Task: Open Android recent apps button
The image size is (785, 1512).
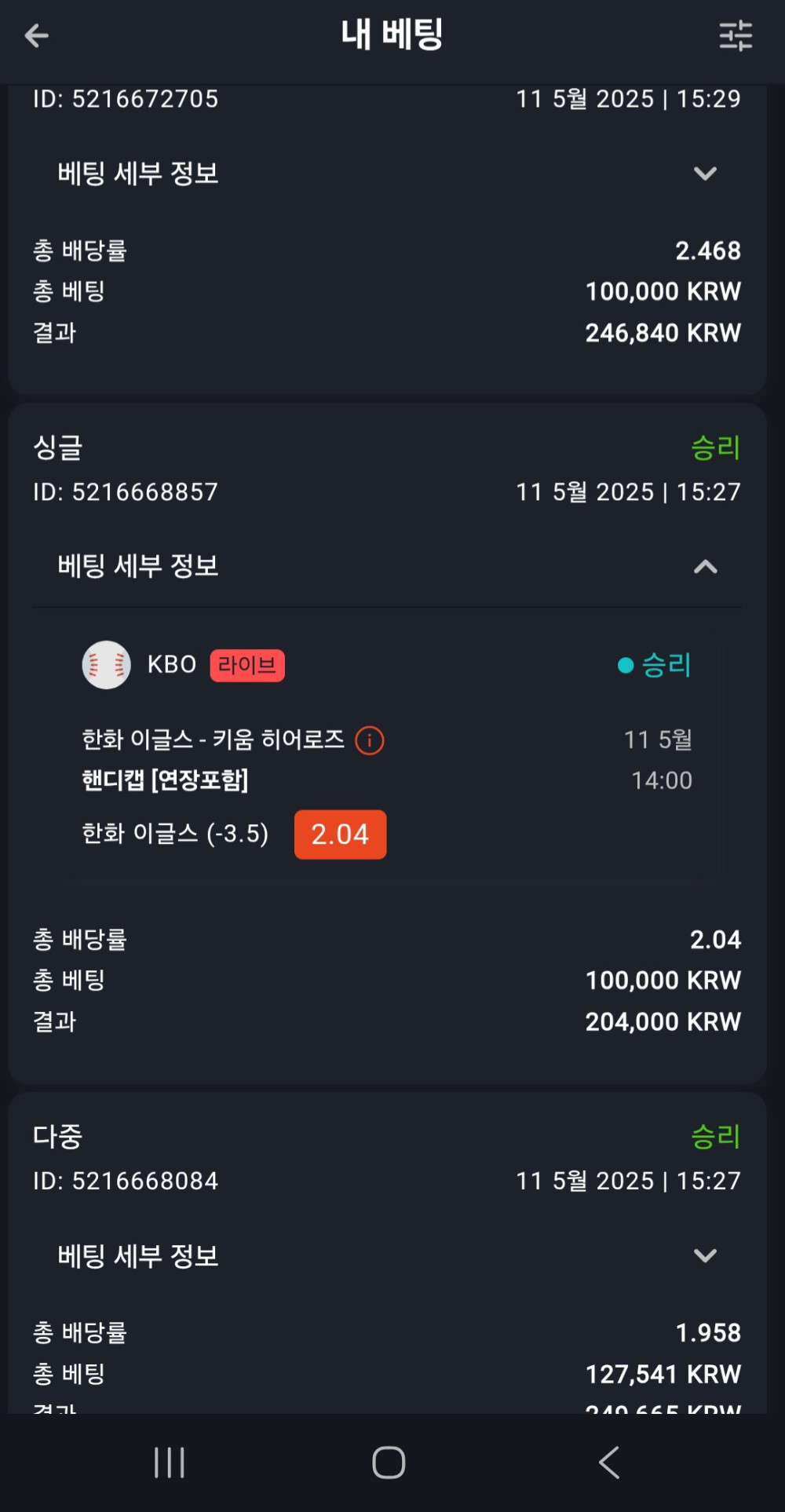Action: (x=170, y=1463)
